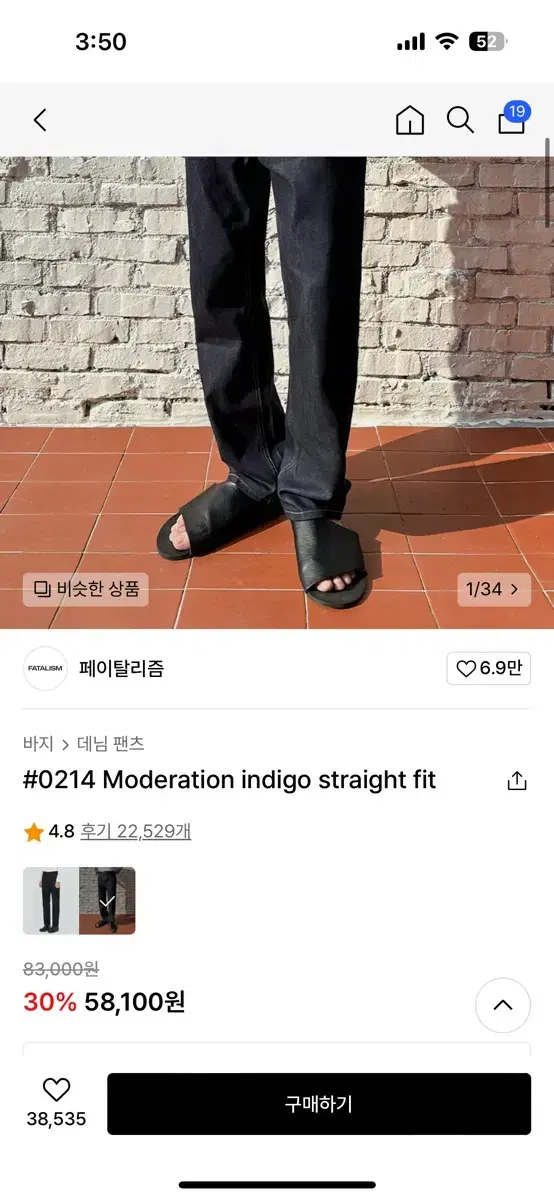Click the FATALISM brand logo
The image size is (554, 1200).
[45, 669]
